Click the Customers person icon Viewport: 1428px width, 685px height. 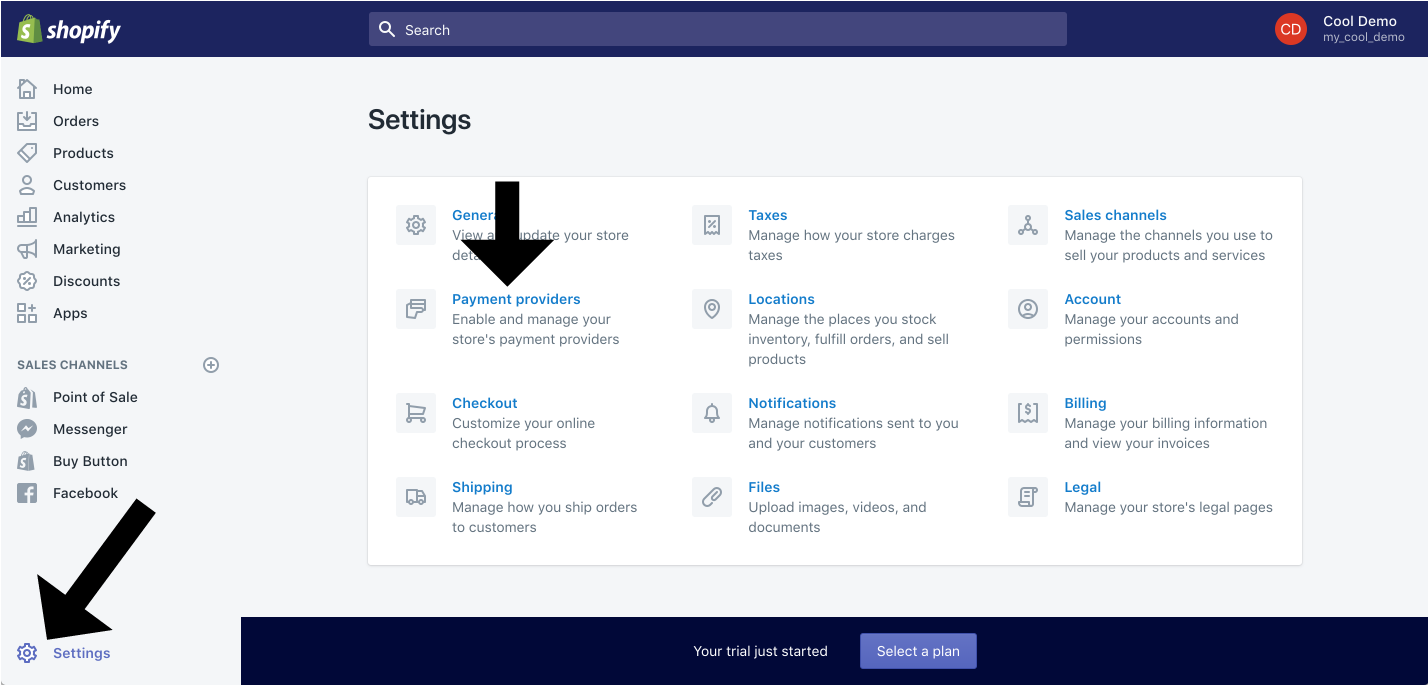(27, 185)
